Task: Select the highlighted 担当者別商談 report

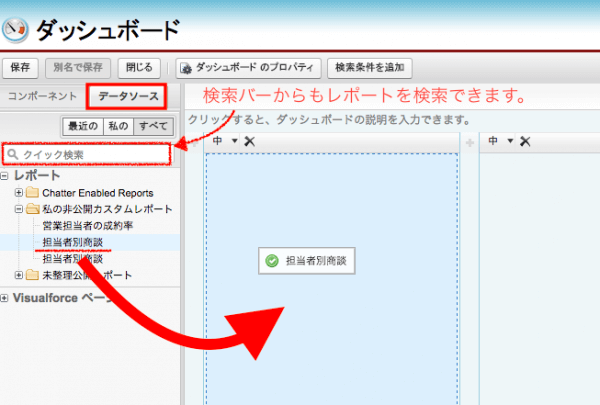Action: pyautogui.click(x=73, y=242)
